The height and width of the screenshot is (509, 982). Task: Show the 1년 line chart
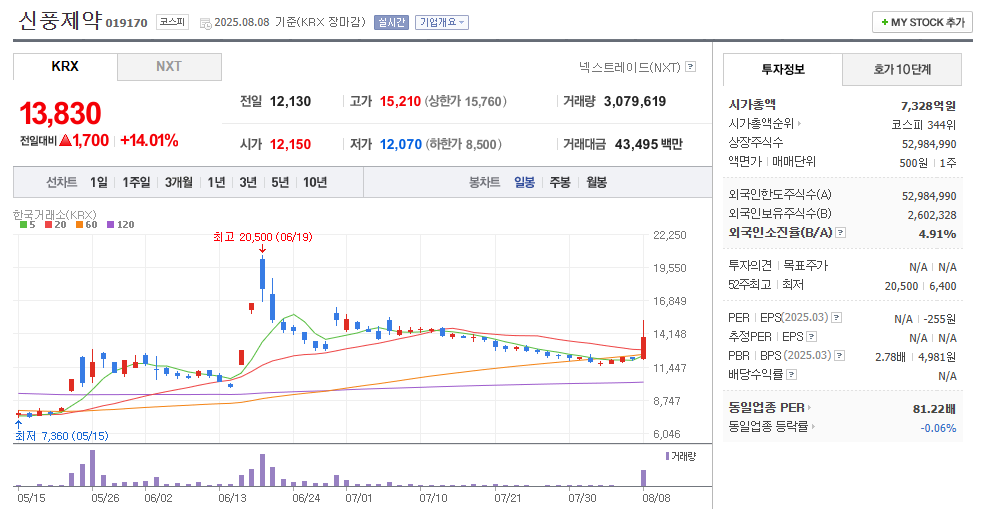tap(216, 182)
